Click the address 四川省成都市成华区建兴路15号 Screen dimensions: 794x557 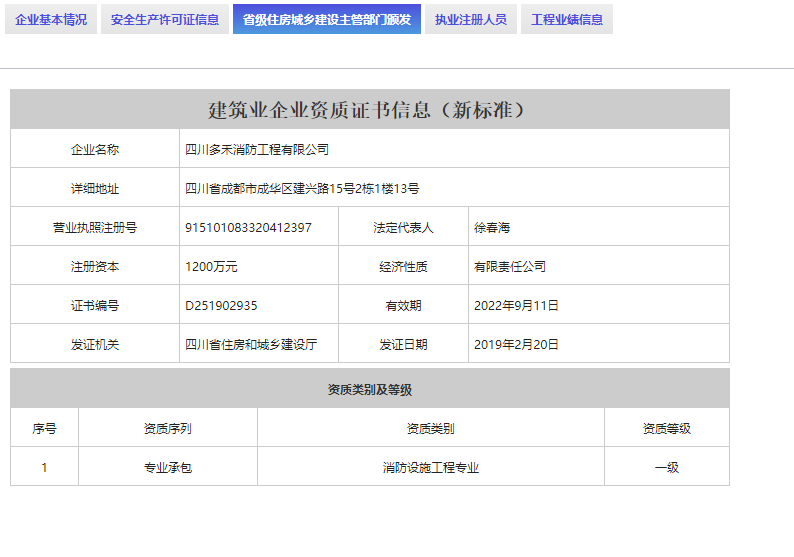[302, 189]
